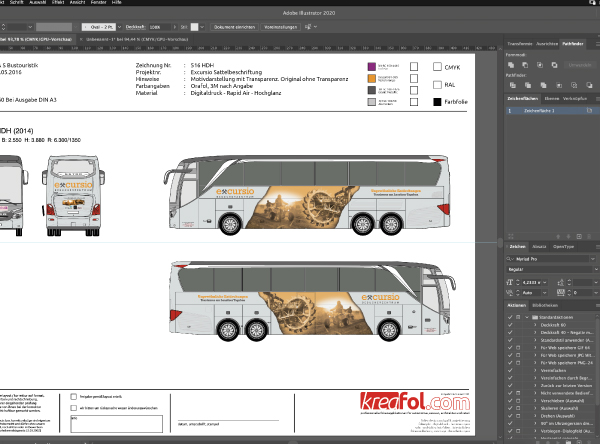Screen dimensions: 600x444
Task: Open the Myriad Pro font family dropdown
Action: coord(594,257)
